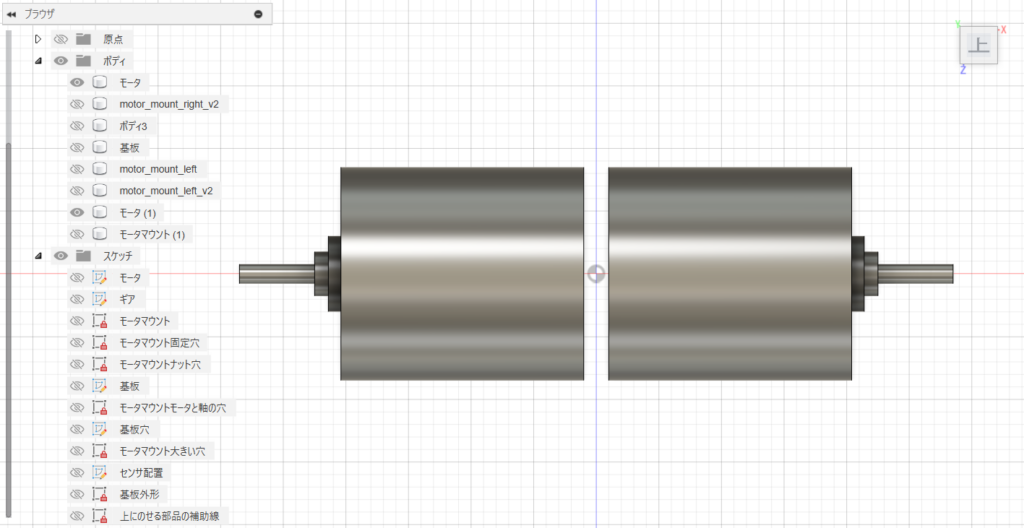The height and width of the screenshot is (528, 1024).
Task: Click the locked sketch icon of 基板外形
Action: click(99, 494)
